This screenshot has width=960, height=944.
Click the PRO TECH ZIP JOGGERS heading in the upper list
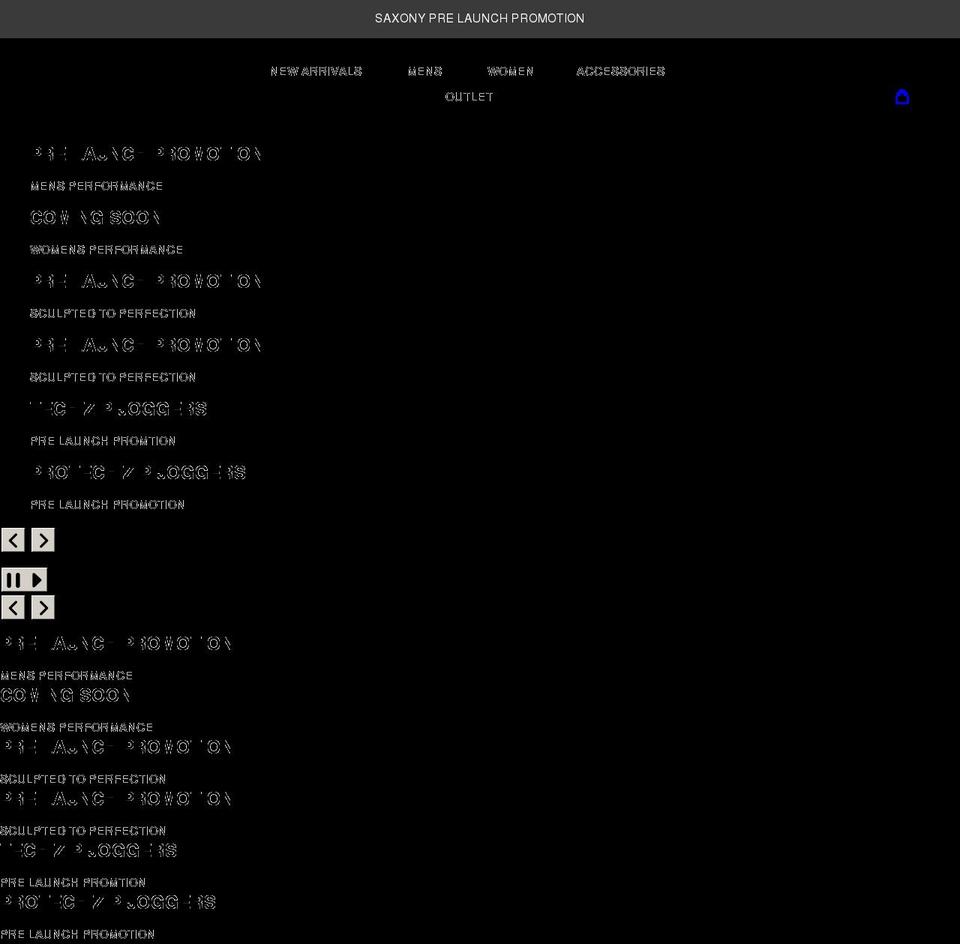point(138,473)
